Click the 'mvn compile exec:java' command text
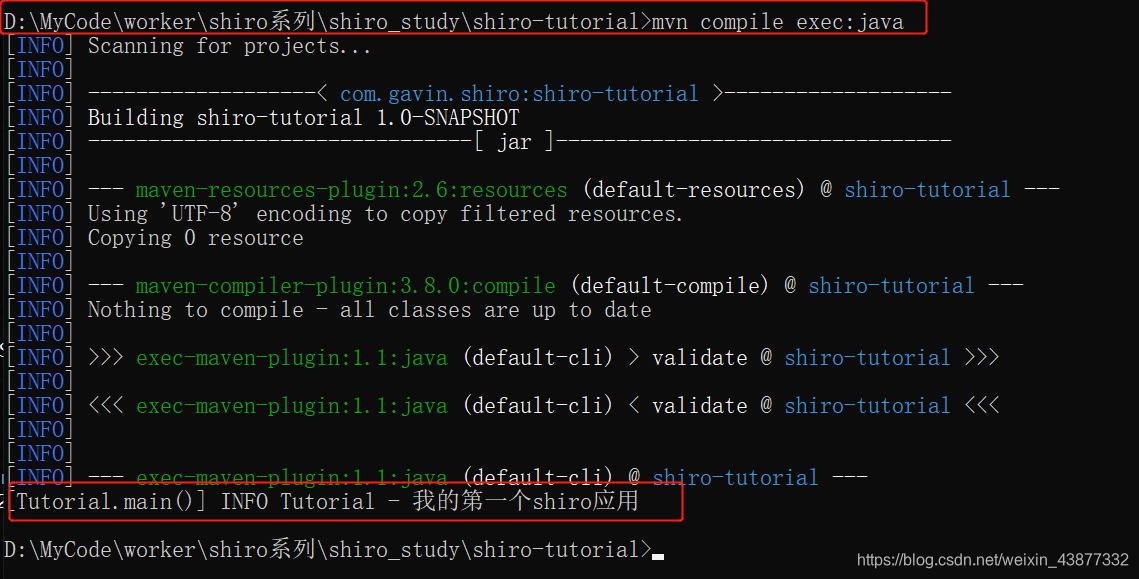 pyautogui.click(x=777, y=22)
